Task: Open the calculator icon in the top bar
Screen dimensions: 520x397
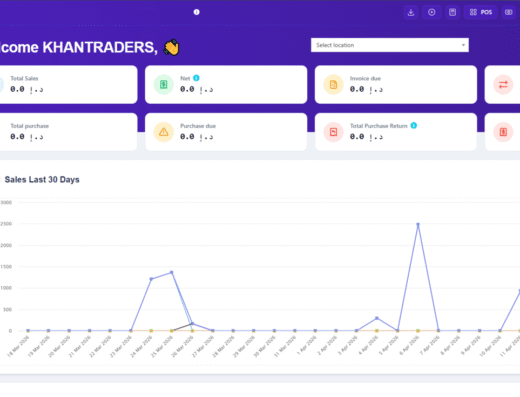Action: click(452, 13)
